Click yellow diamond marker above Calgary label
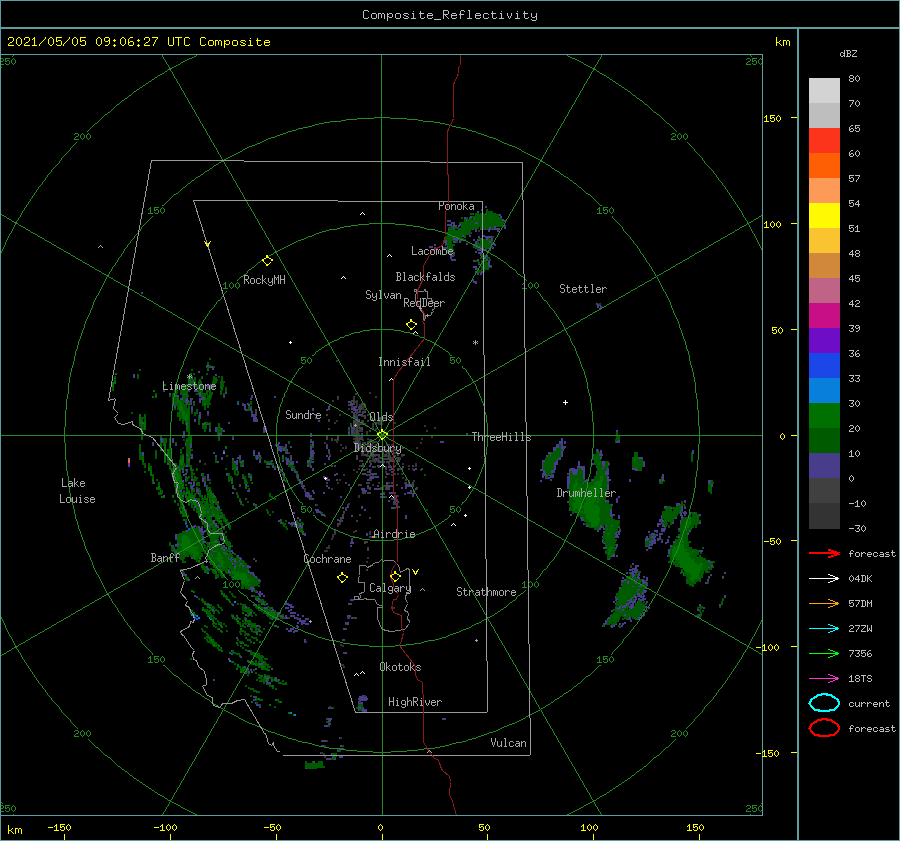 pos(395,576)
